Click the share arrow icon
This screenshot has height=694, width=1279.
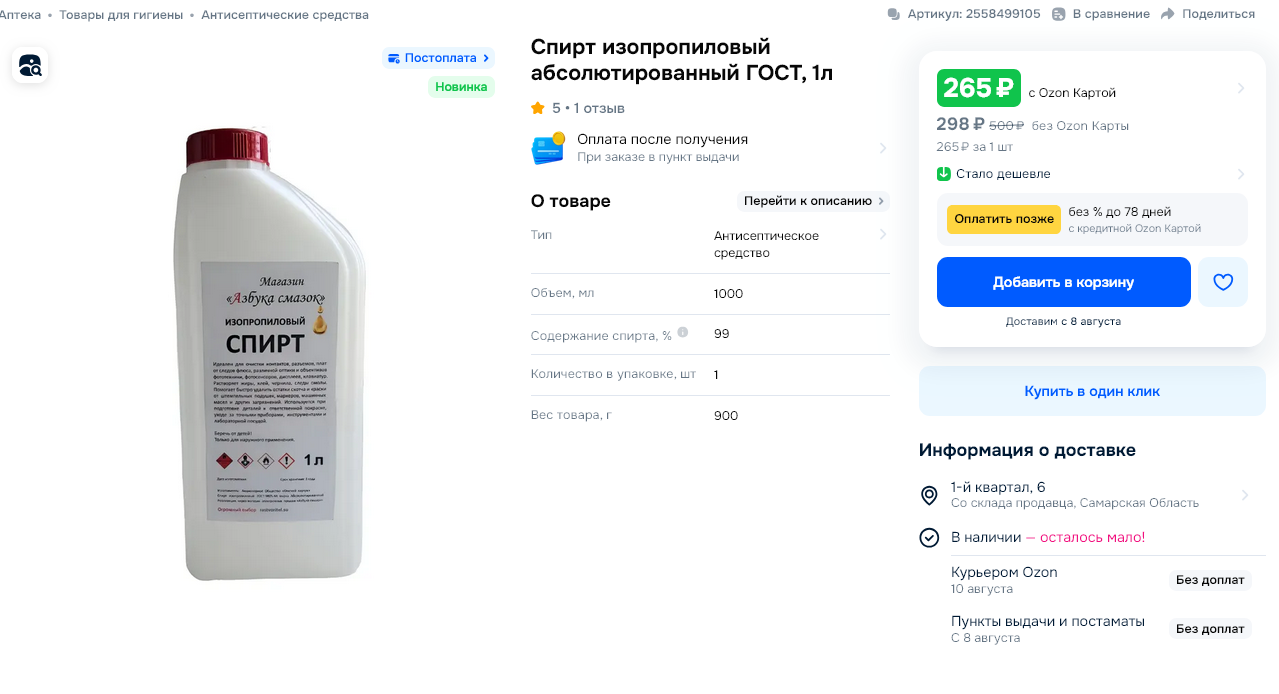pos(1169,14)
